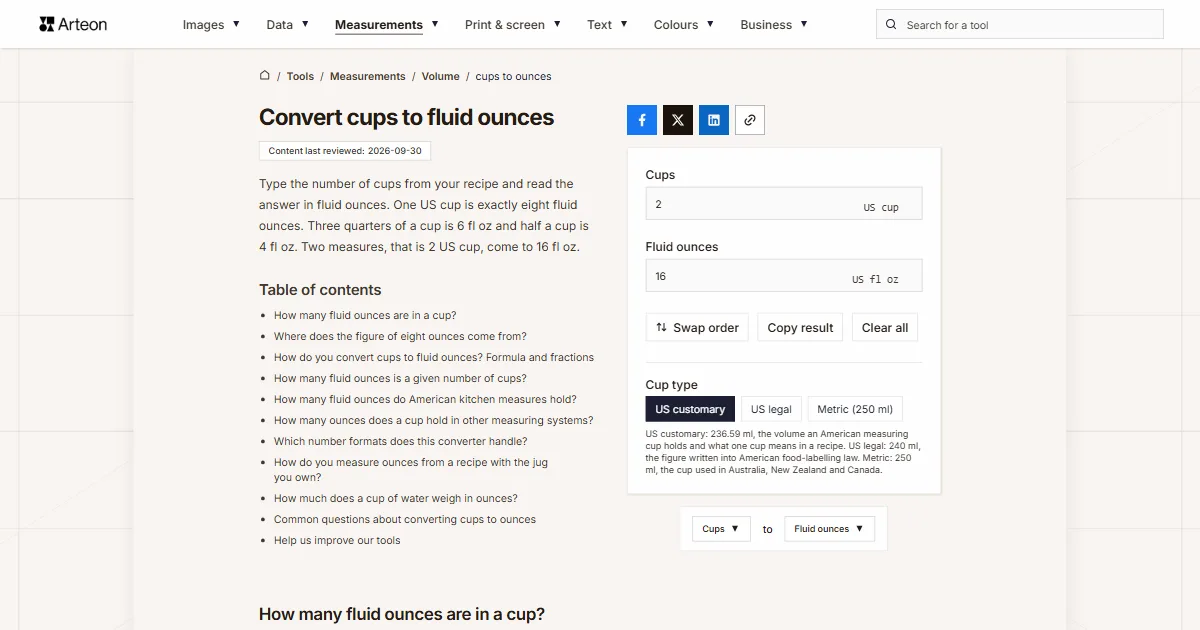
Task: Jump to "Where does the figure of eight ounces come from?"
Action: pyautogui.click(x=400, y=336)
